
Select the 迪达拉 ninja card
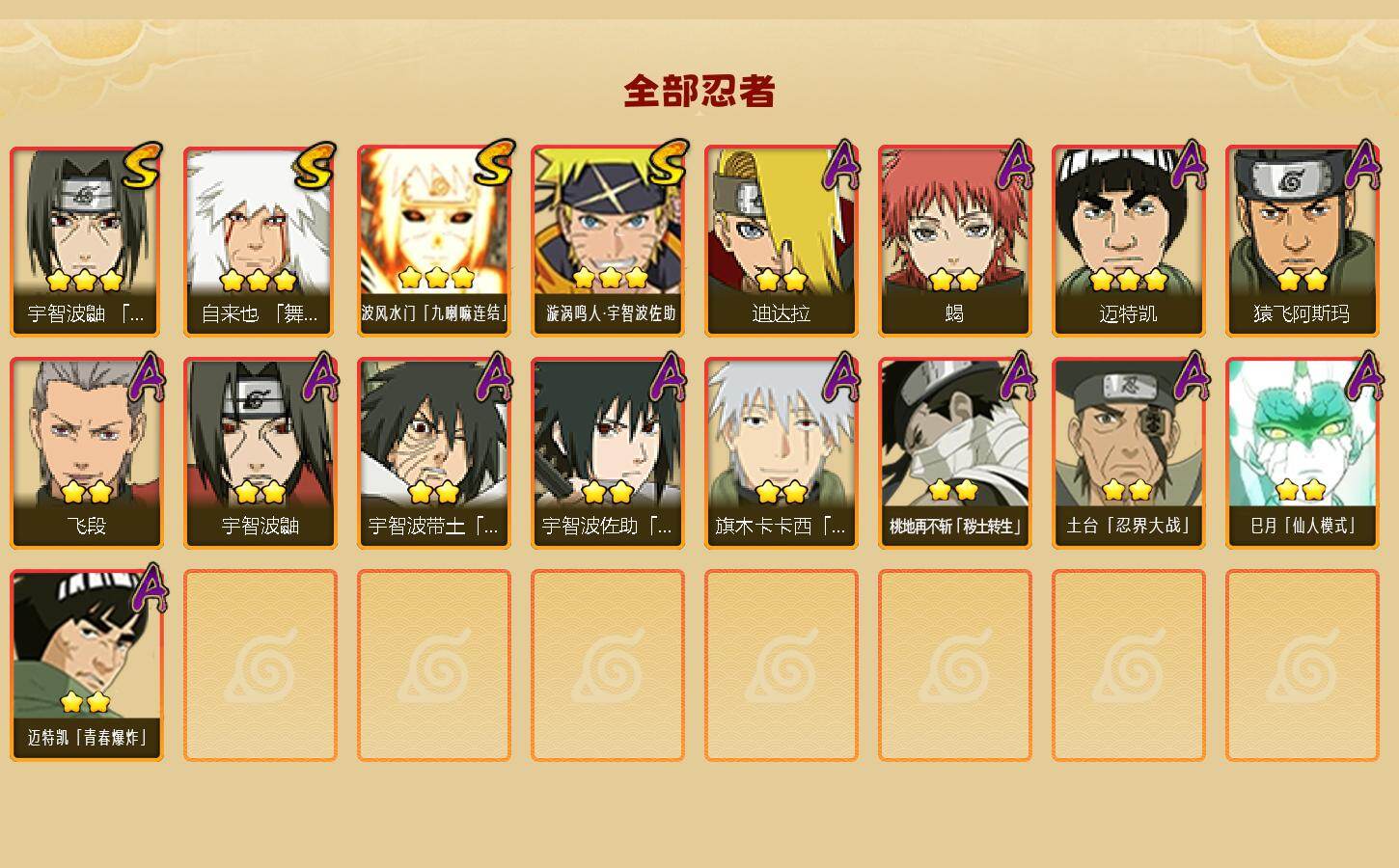tap(782, 241)
